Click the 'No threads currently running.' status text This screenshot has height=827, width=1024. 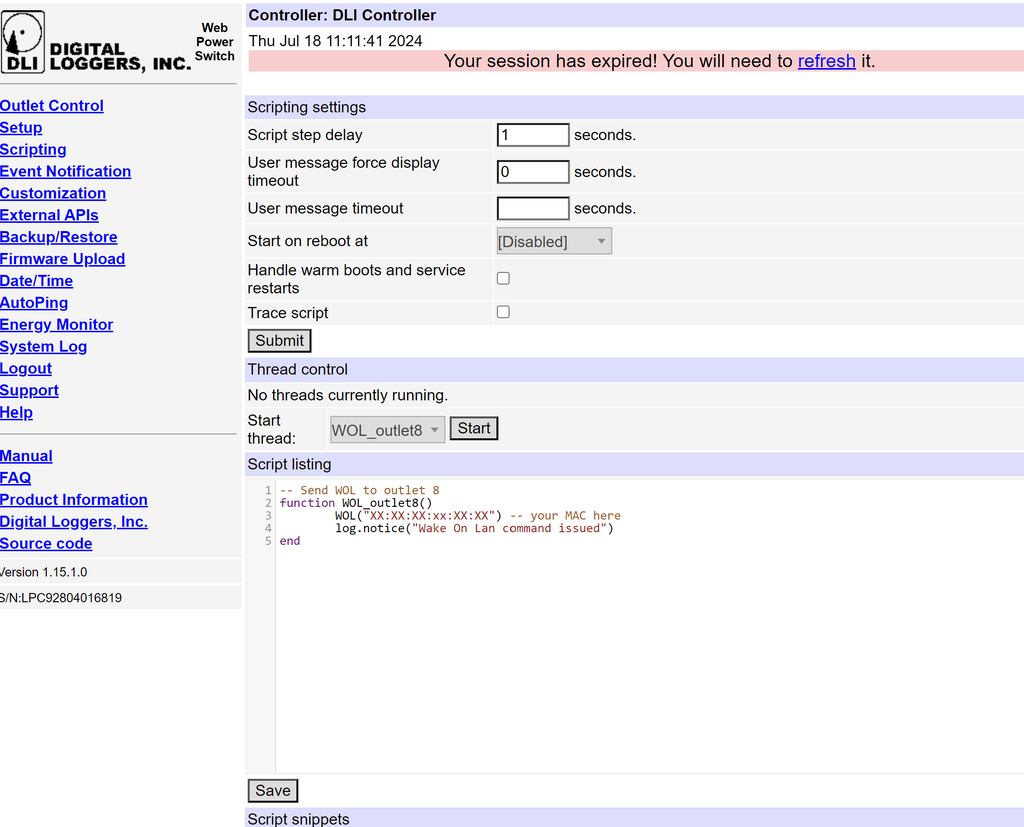(347, 395)
